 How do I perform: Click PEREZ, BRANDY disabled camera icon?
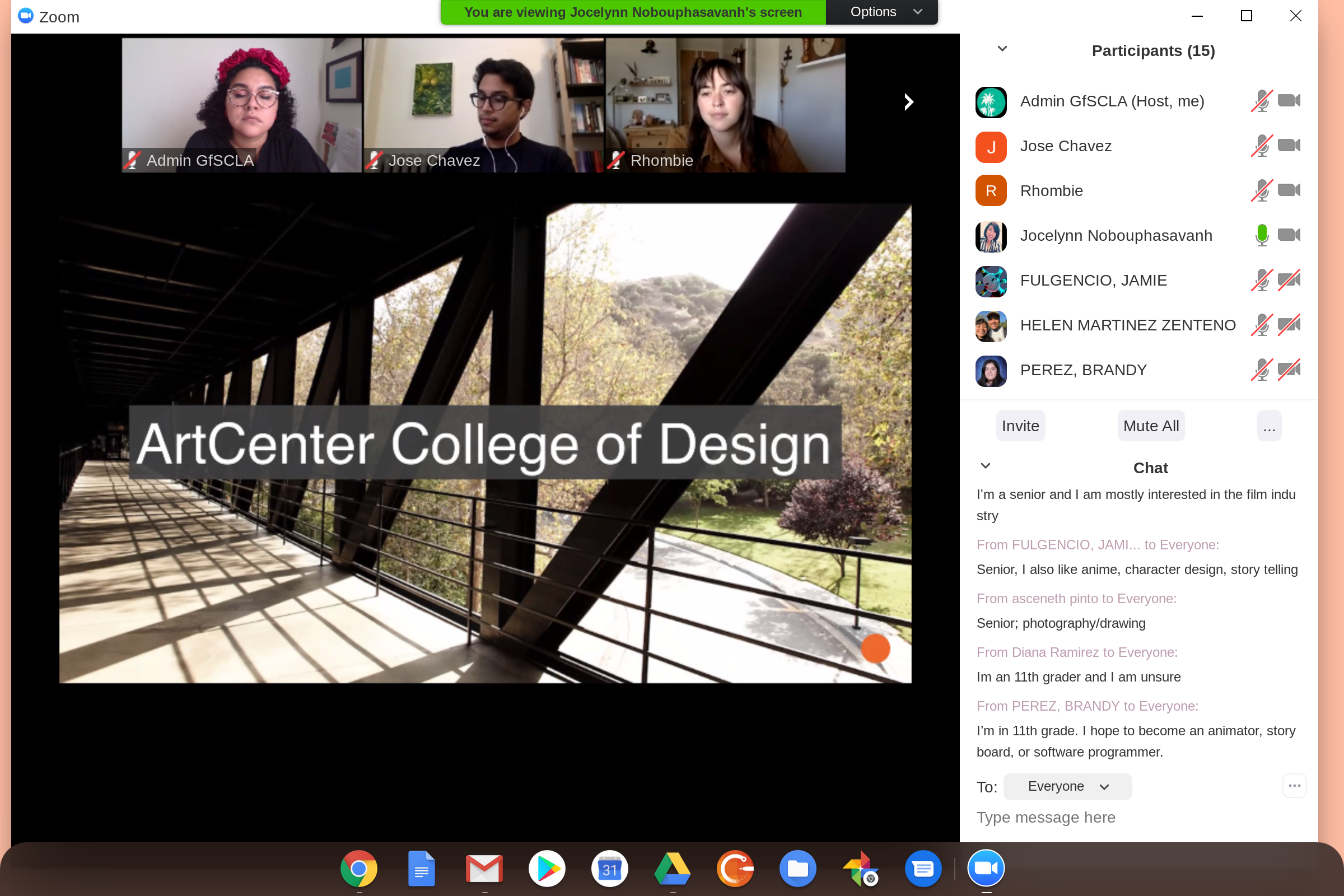click(1289, 369)
